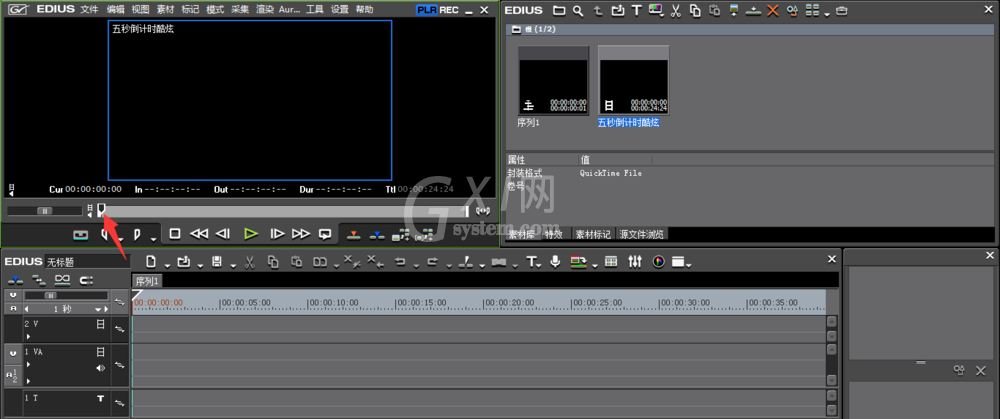Click the capture deck icon in player
The height and width of the screenshot is (419, 1000).
80,235
